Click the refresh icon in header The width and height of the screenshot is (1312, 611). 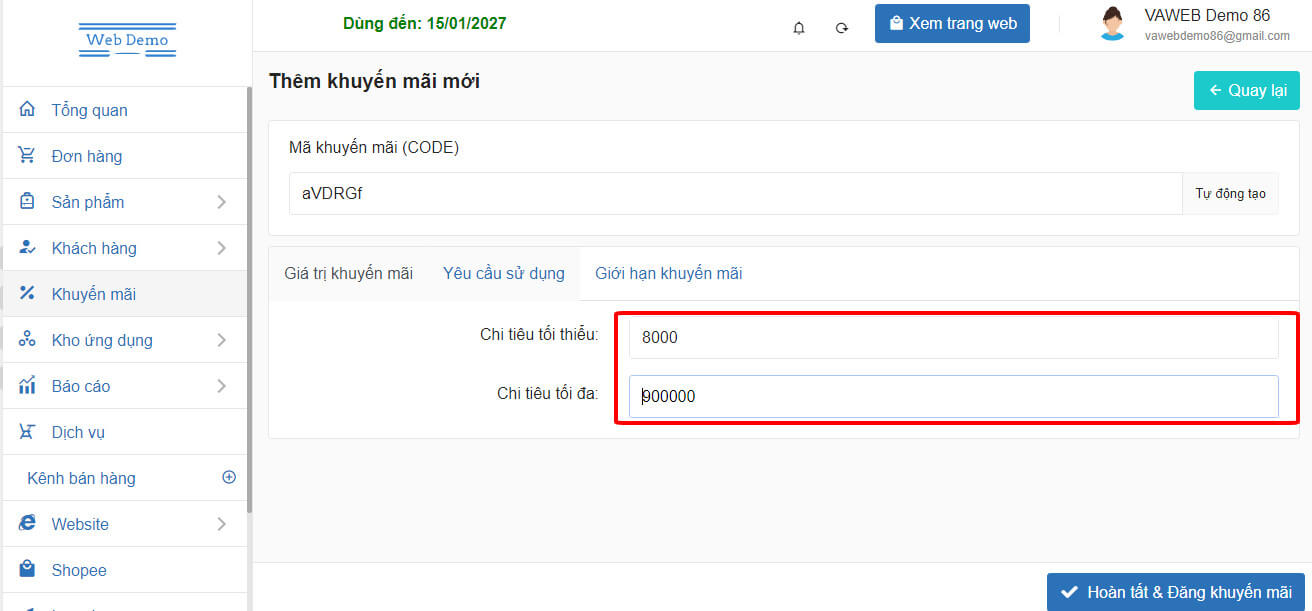coord(842,28)
